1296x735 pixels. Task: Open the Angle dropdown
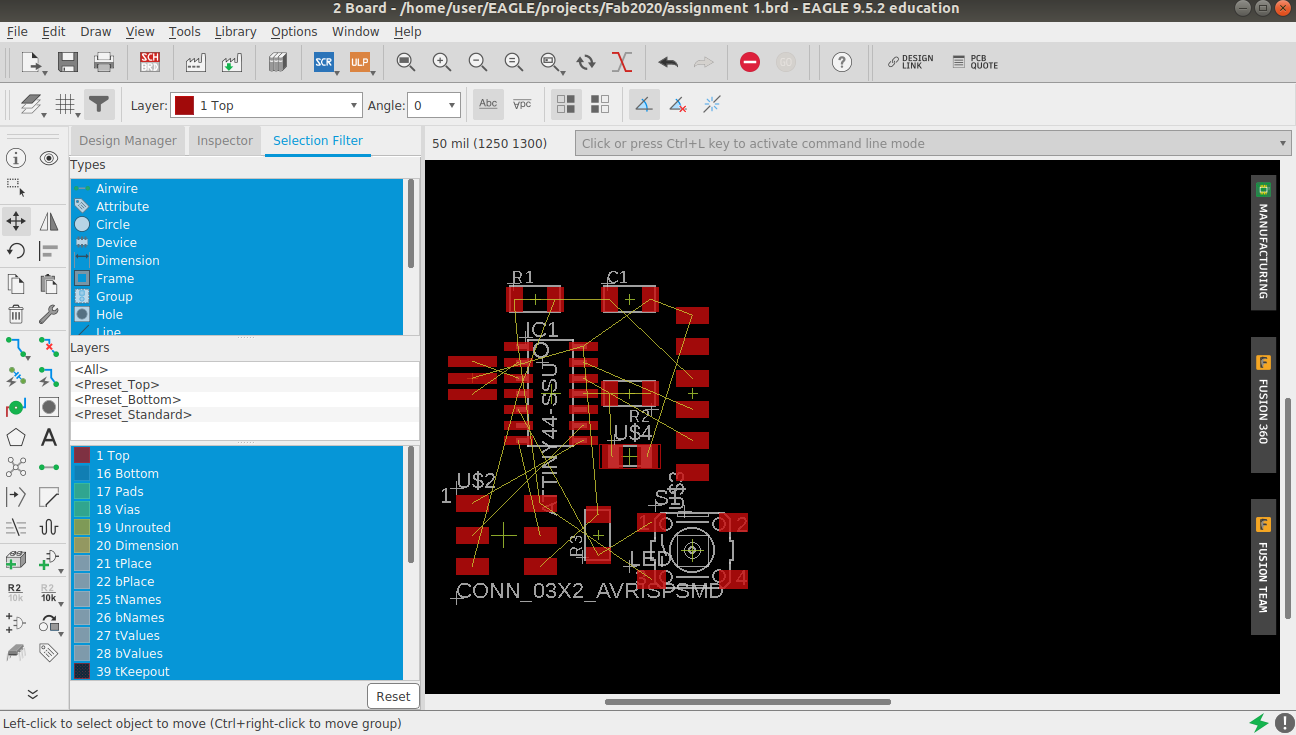[435, 105]
